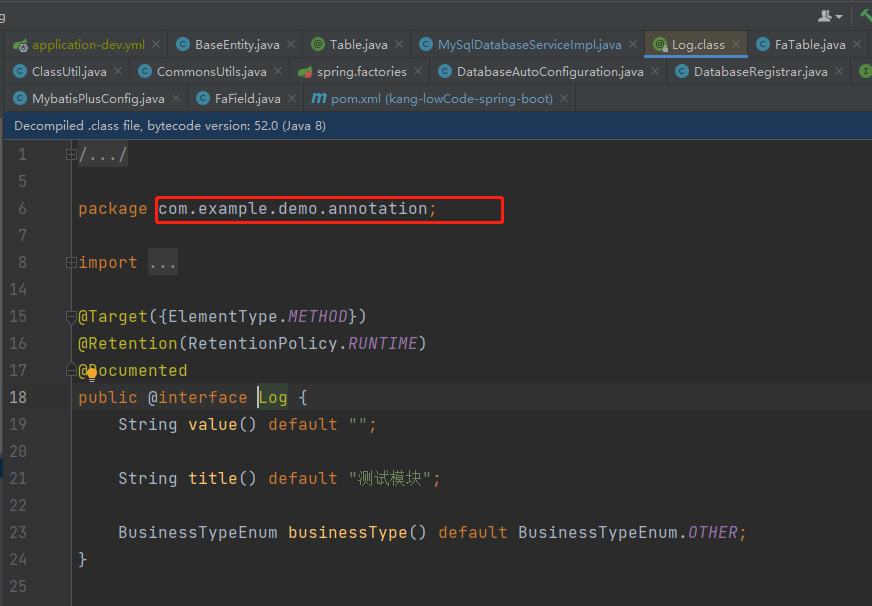Click the METHOD constant in @Target
The height and width of the screenshot is (606, 872).
click(x=318, y=316)
